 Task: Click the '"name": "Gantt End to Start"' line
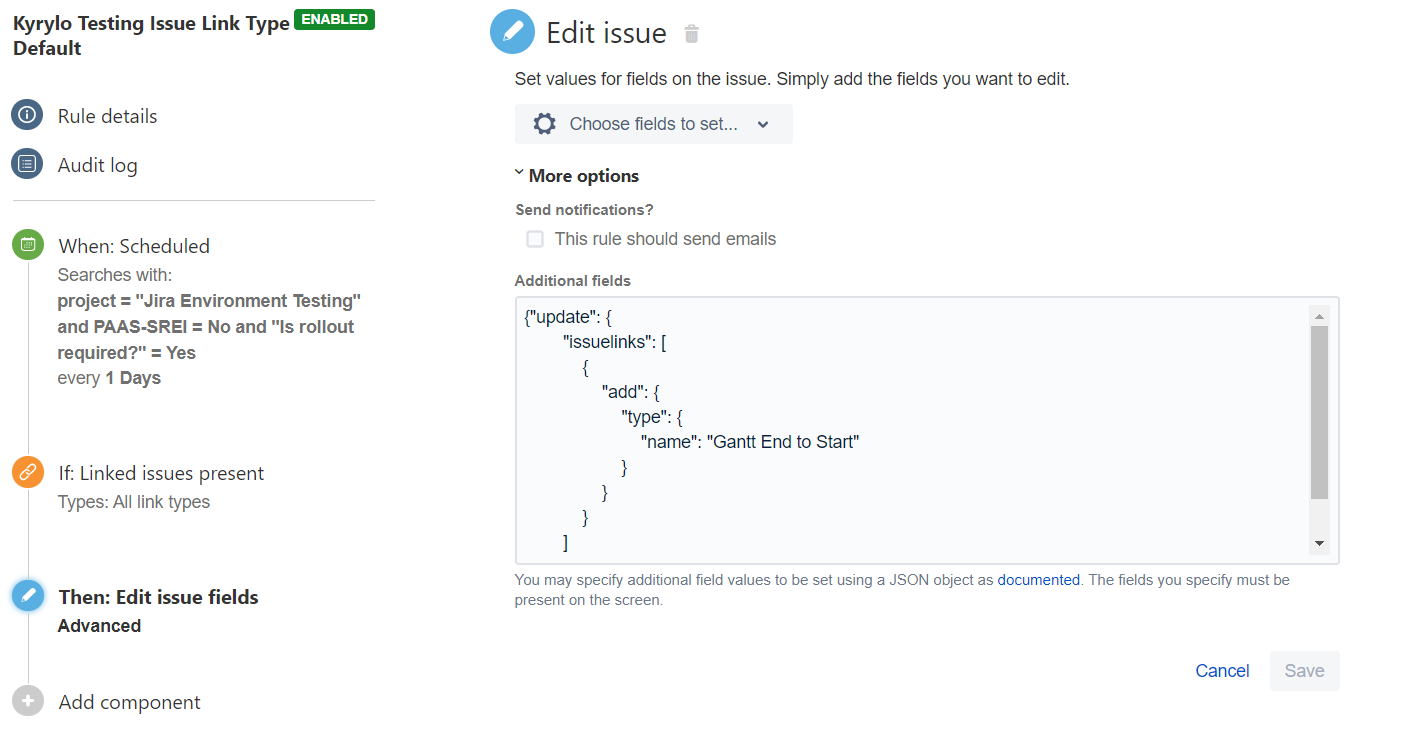pyautogui.click(x=750, y=441)
